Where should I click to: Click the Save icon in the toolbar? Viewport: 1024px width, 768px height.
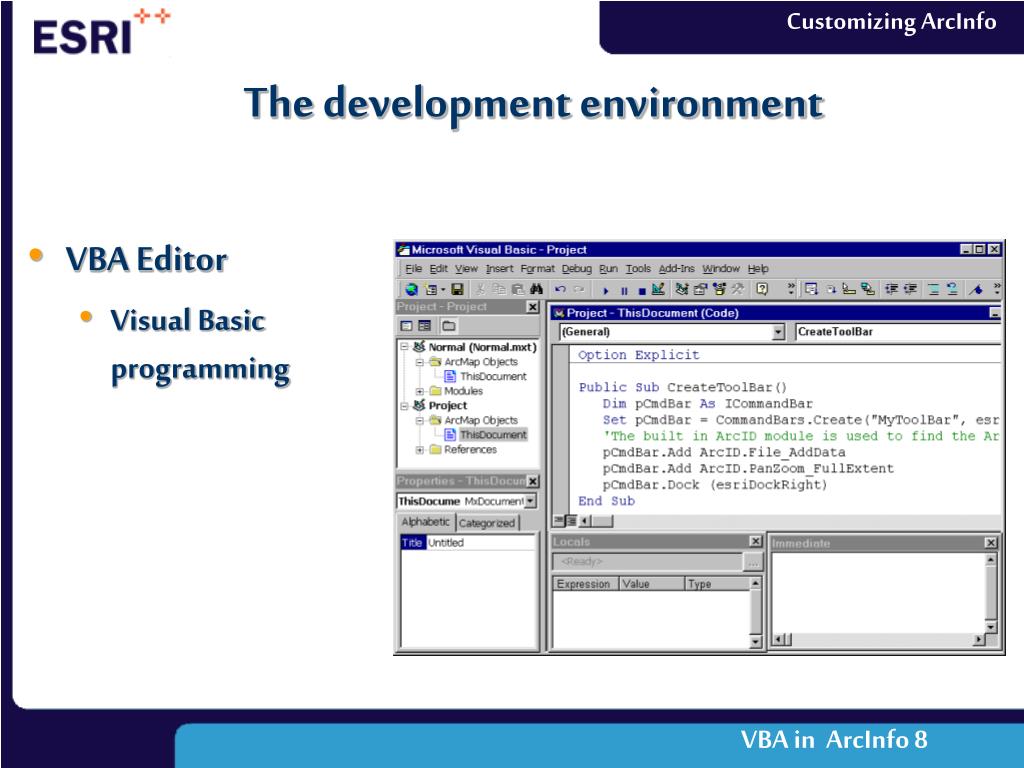point(457,289)
